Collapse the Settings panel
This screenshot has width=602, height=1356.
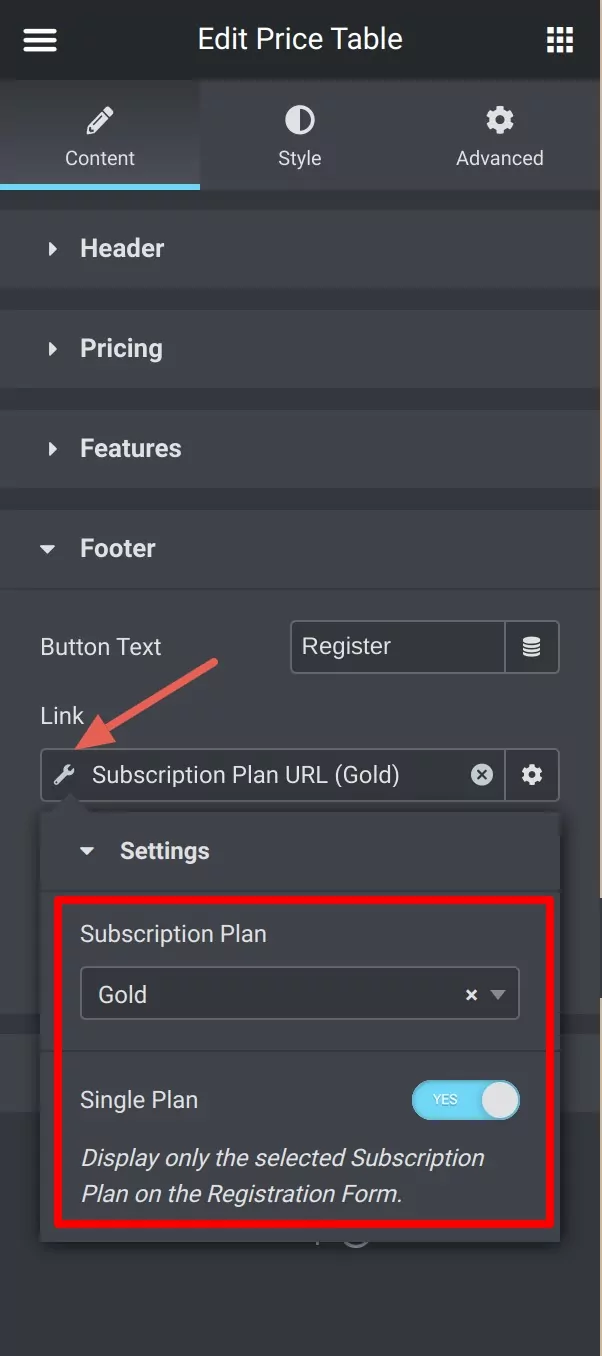click(300, 851)
